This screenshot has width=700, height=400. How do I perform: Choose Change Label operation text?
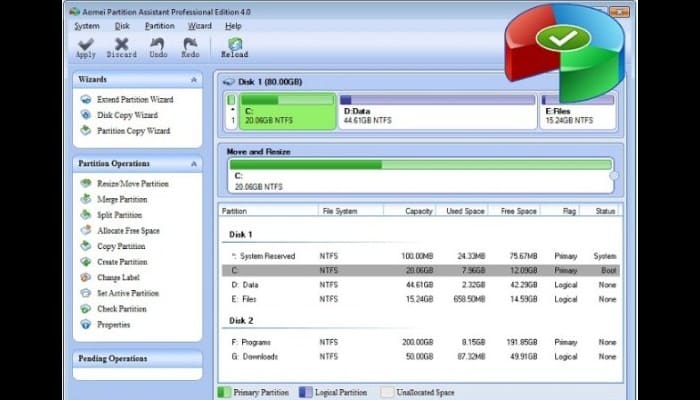coord(119,277)
